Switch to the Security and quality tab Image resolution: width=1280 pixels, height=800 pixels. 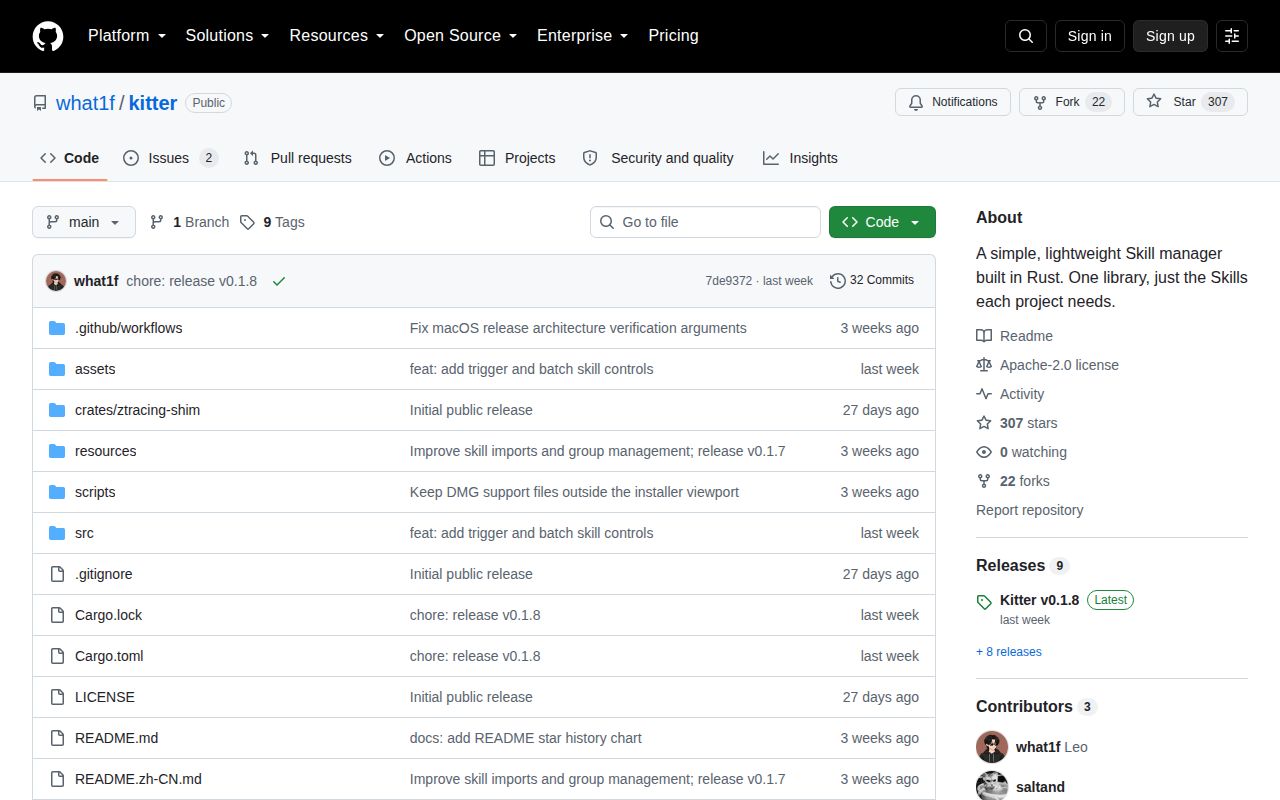coord(658,158)
